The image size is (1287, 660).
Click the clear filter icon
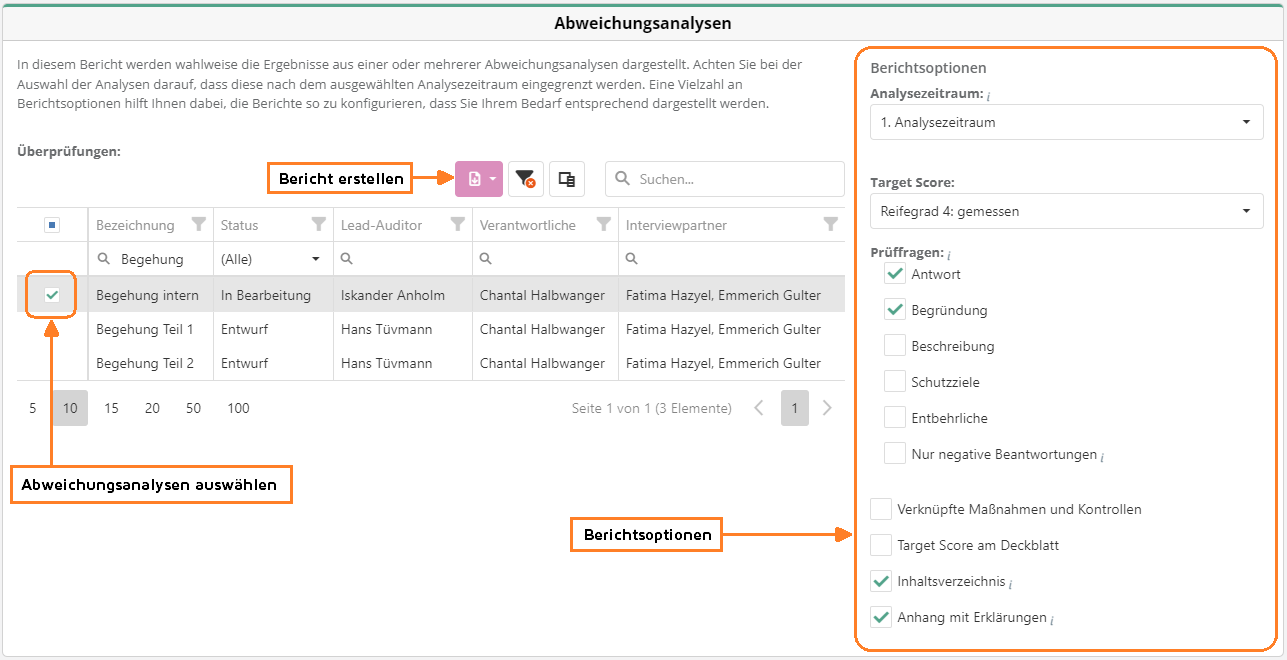click(525, 179)
